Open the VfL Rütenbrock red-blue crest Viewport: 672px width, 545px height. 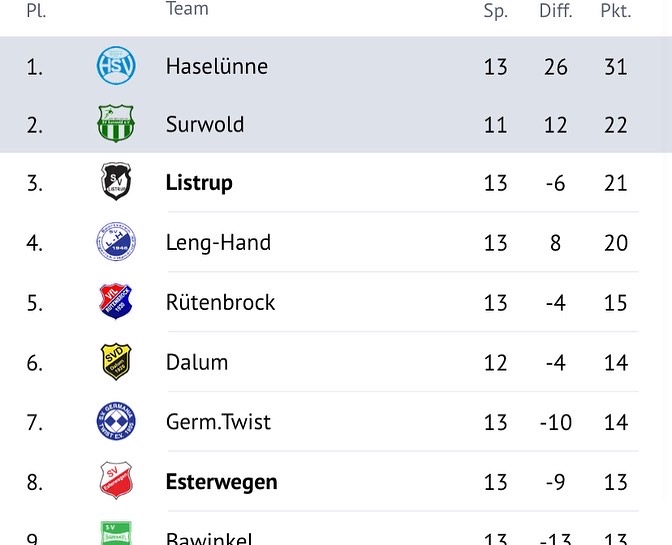pos(116,301)
